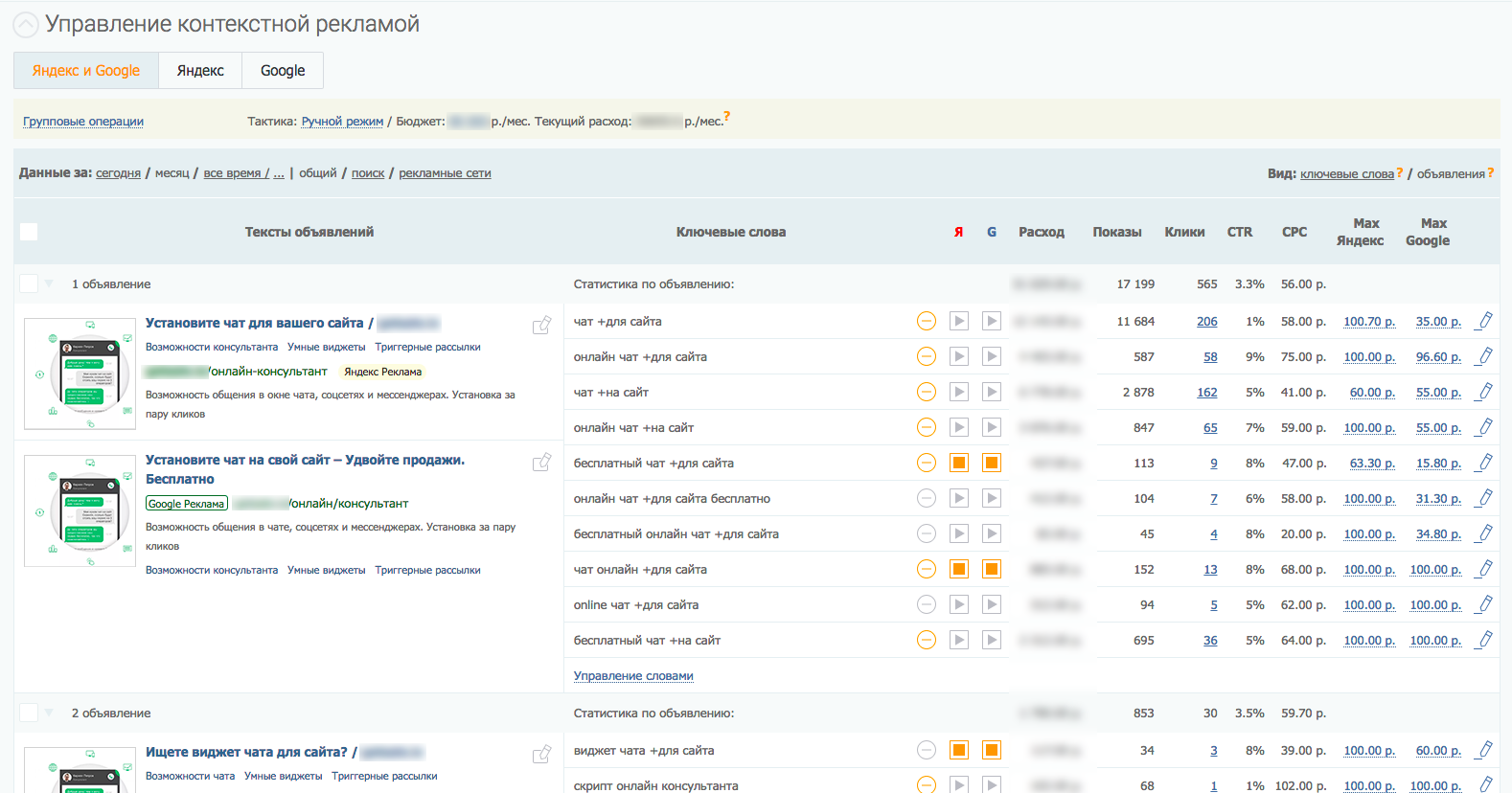
Task: Open the 'Ручной режим' tactic link
Action: (x=342, y=122)
